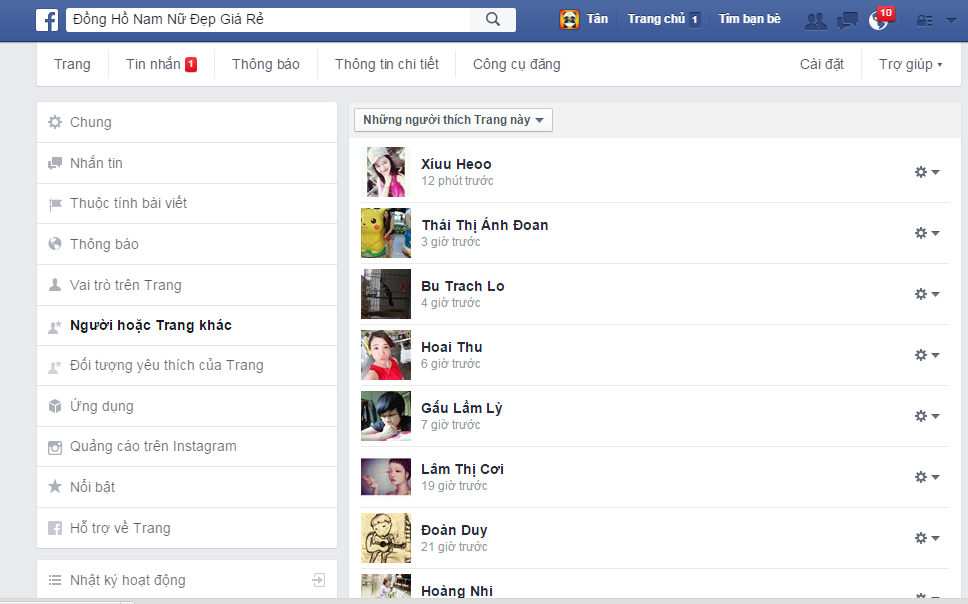This screenshot has width=968, height=604.
Task: Open gear menu for Lâm Thị Cơi
Action: (927, 477)
